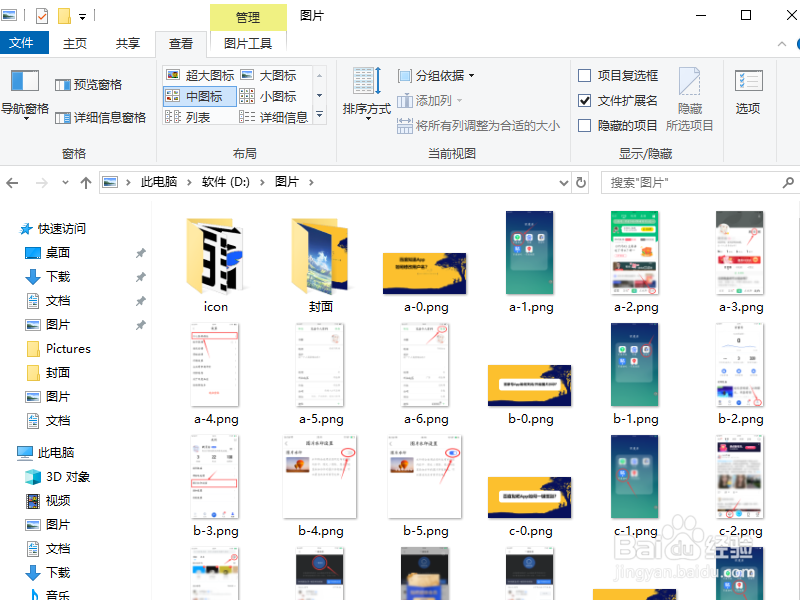Click Size all columns to fit
Viewport: 800px width, 600px height.
click(x=479, y=126)
